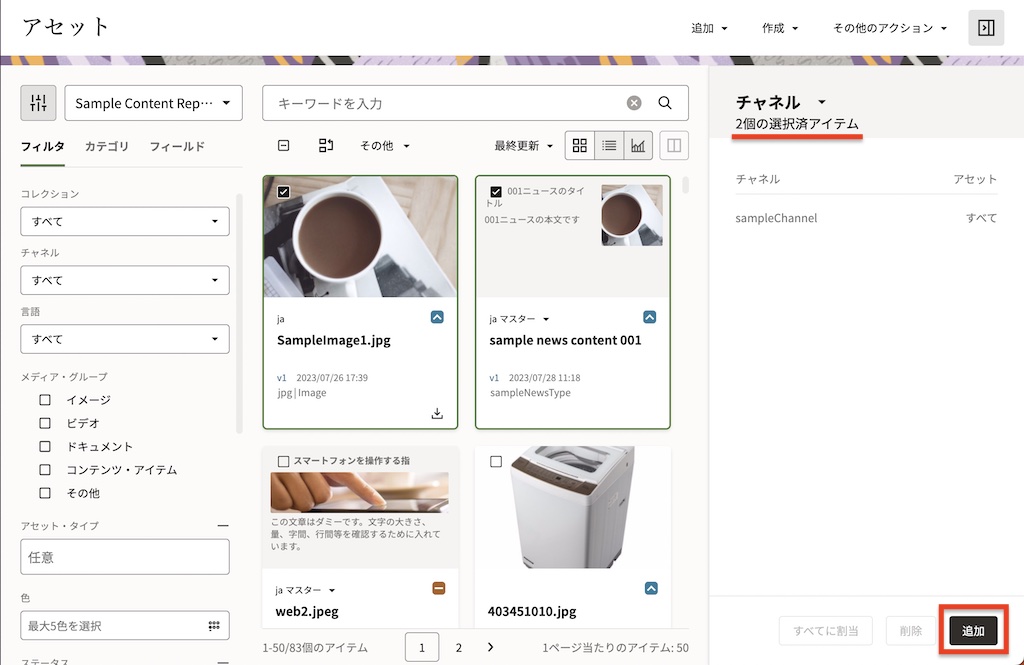Uncheck the SampleImage1.jpg card checkbox

[283, 191]
